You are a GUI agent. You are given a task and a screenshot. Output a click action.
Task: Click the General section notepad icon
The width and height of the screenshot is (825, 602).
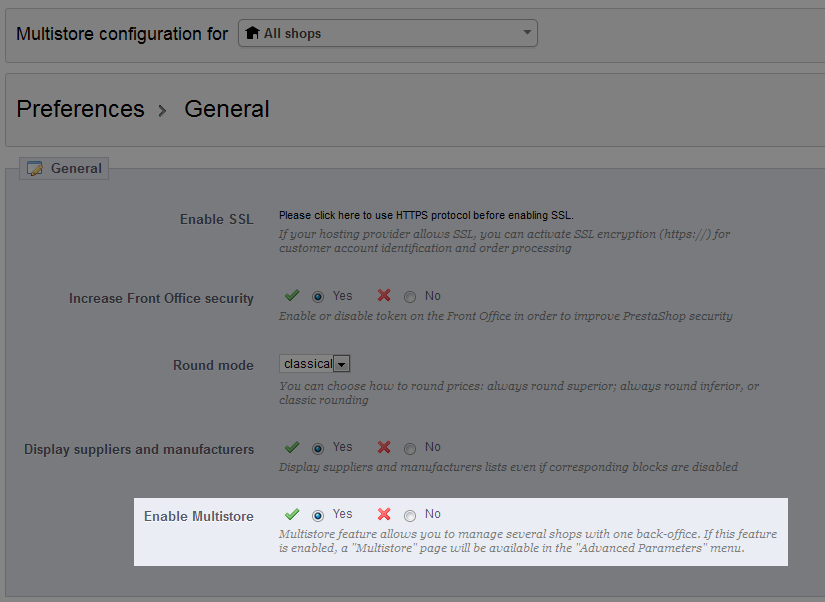(35, 169)
